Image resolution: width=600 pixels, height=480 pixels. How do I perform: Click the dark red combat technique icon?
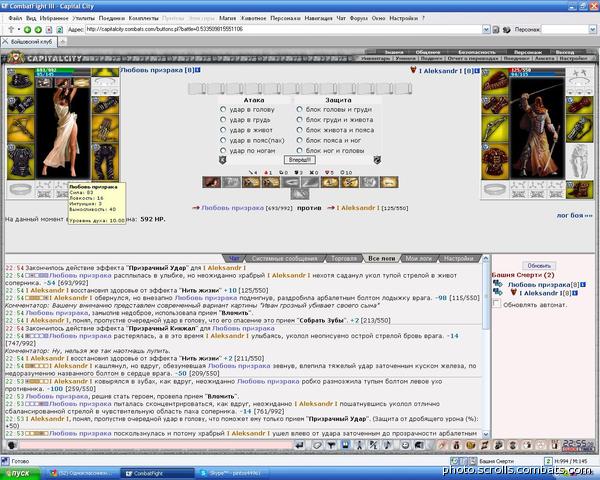click(x=211, y=182)
